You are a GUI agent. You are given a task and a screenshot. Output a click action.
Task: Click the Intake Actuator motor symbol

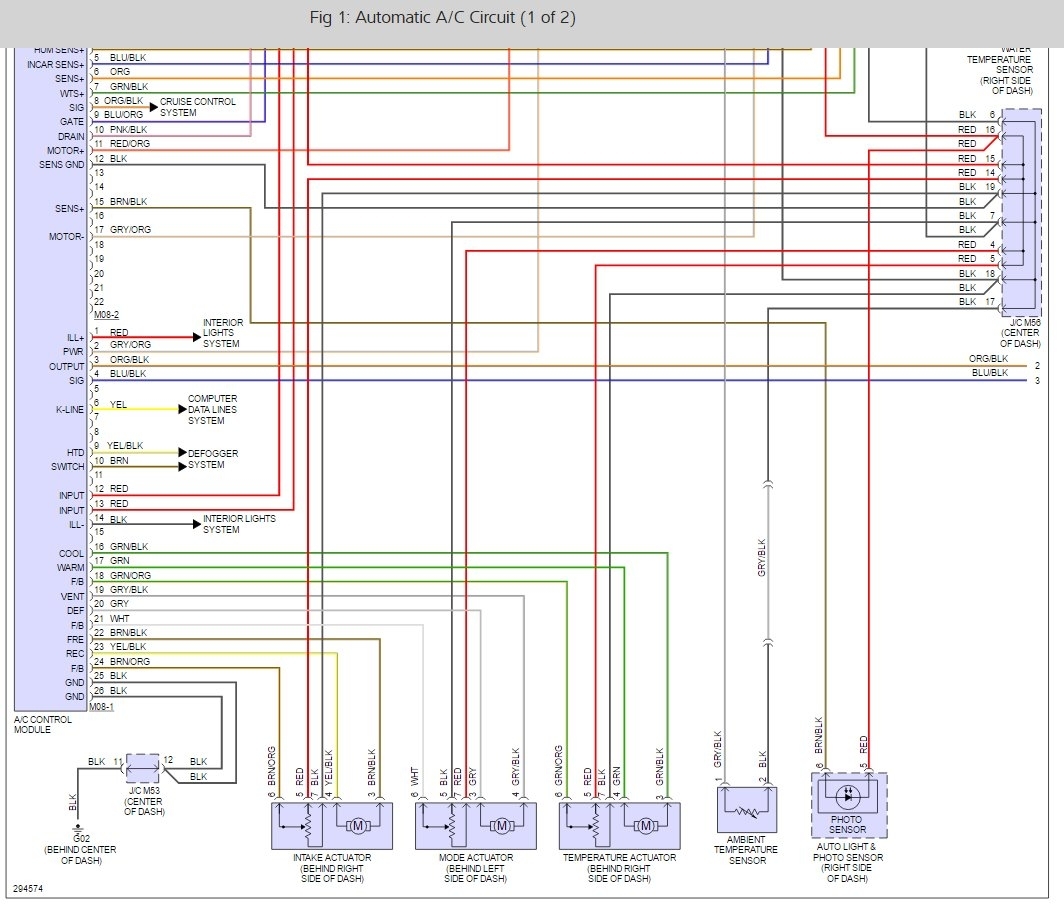pos(358,826)
